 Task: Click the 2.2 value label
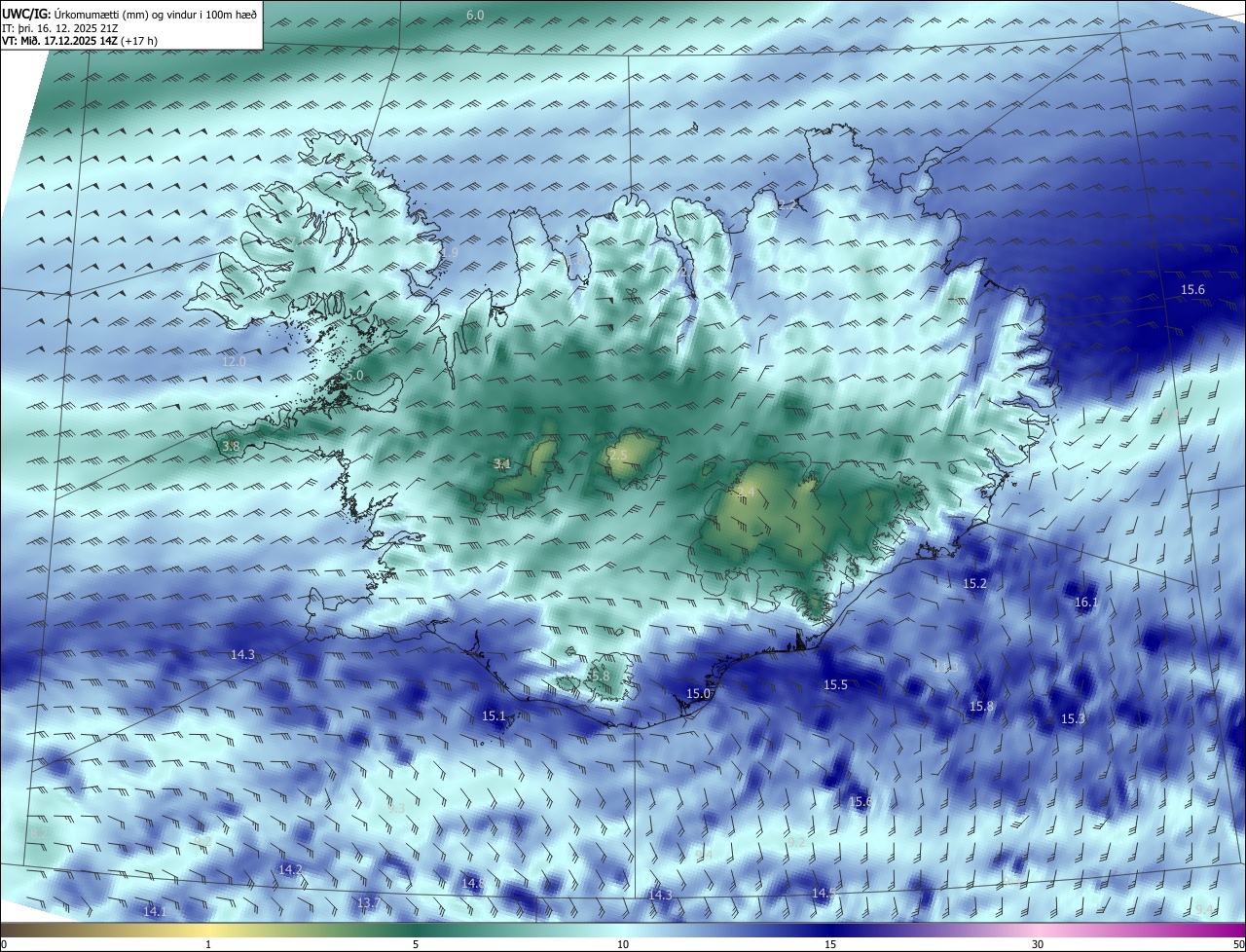coord(787,205)
